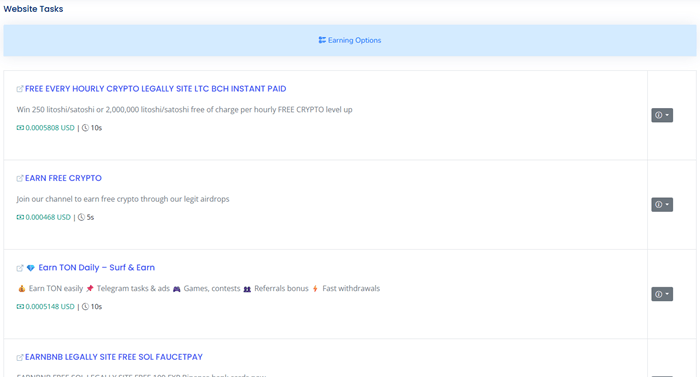Click description 'Win 250 litoshi/satoshi' text
The height and width of the screenshot is (377, 700).
pos(184,109)
